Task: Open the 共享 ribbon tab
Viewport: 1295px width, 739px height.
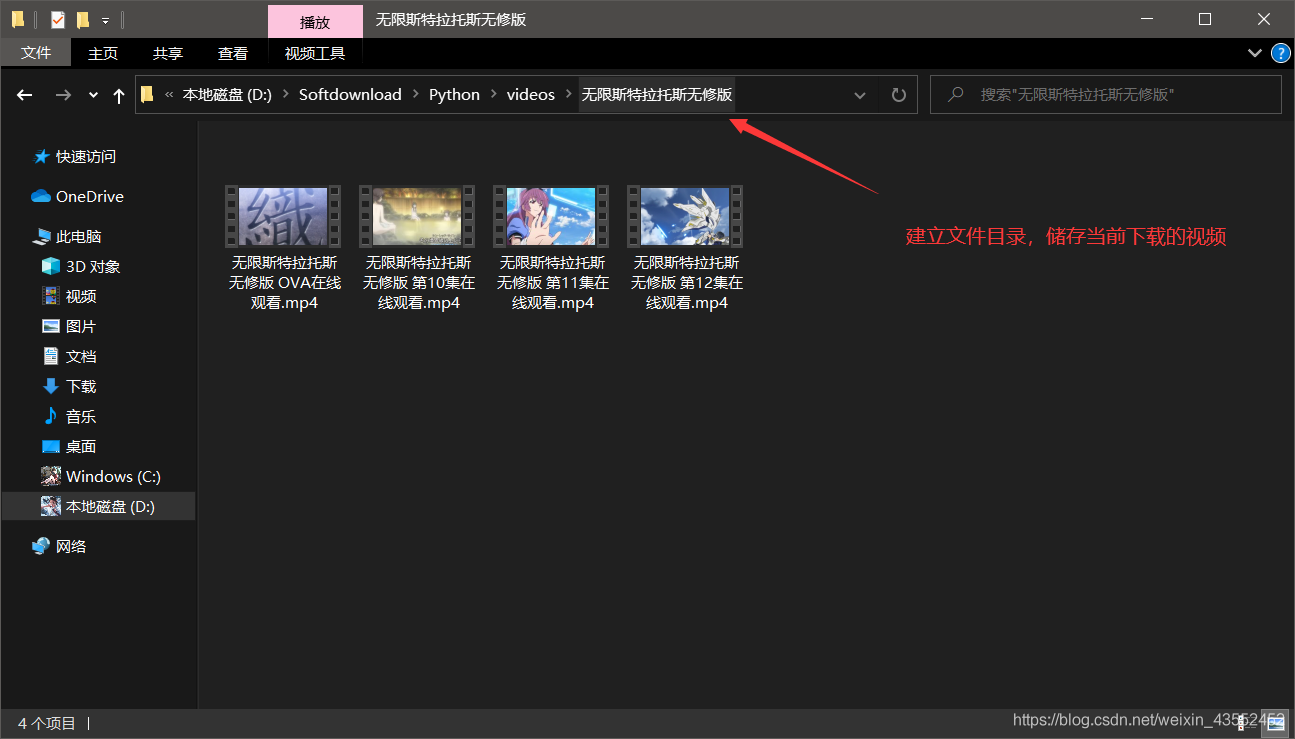Action: pyautogui.click(x=168, y=53)
